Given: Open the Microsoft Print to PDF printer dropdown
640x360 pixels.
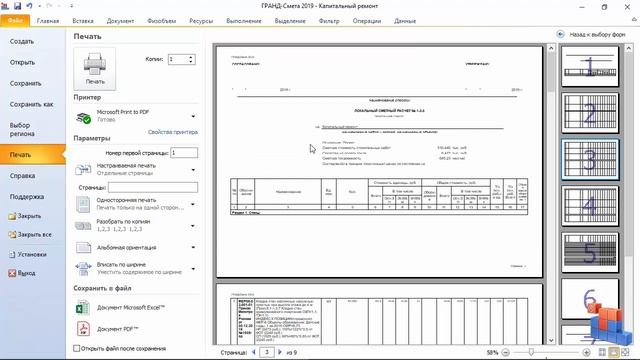Looking at the screenshot, I should pos(193,116).
